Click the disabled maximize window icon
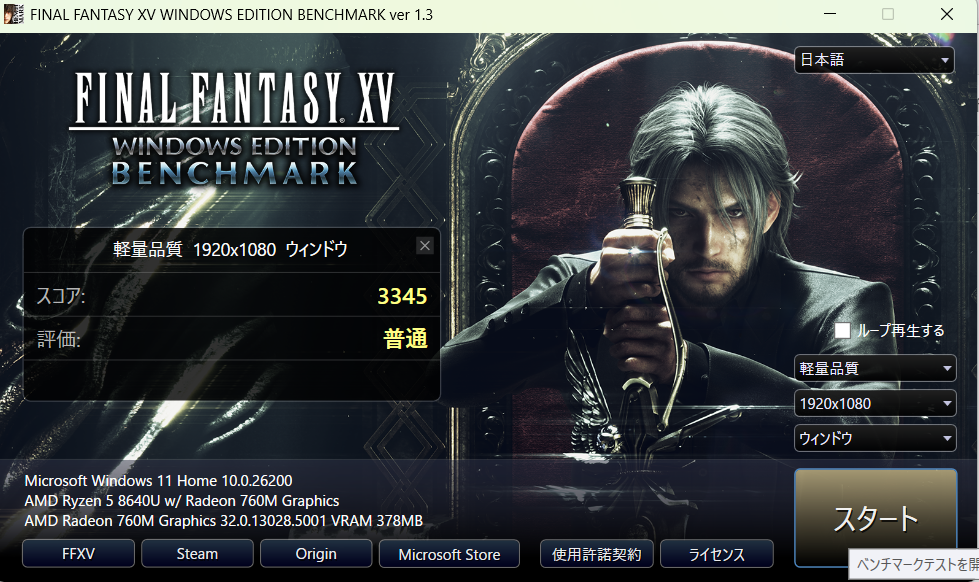979x582 pixels. (888, 14)
